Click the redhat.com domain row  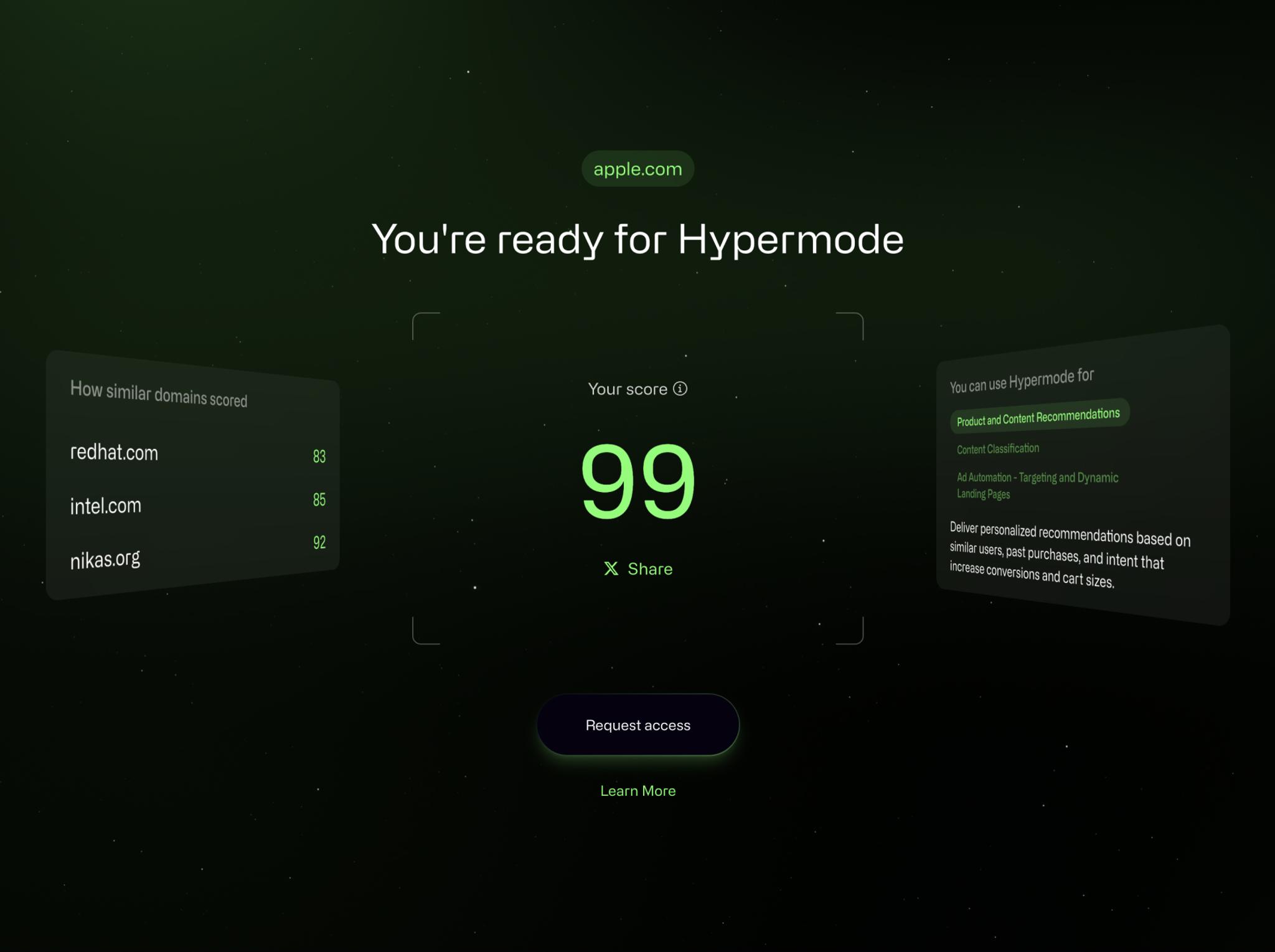pyautogui.click(x=115, y=453)
